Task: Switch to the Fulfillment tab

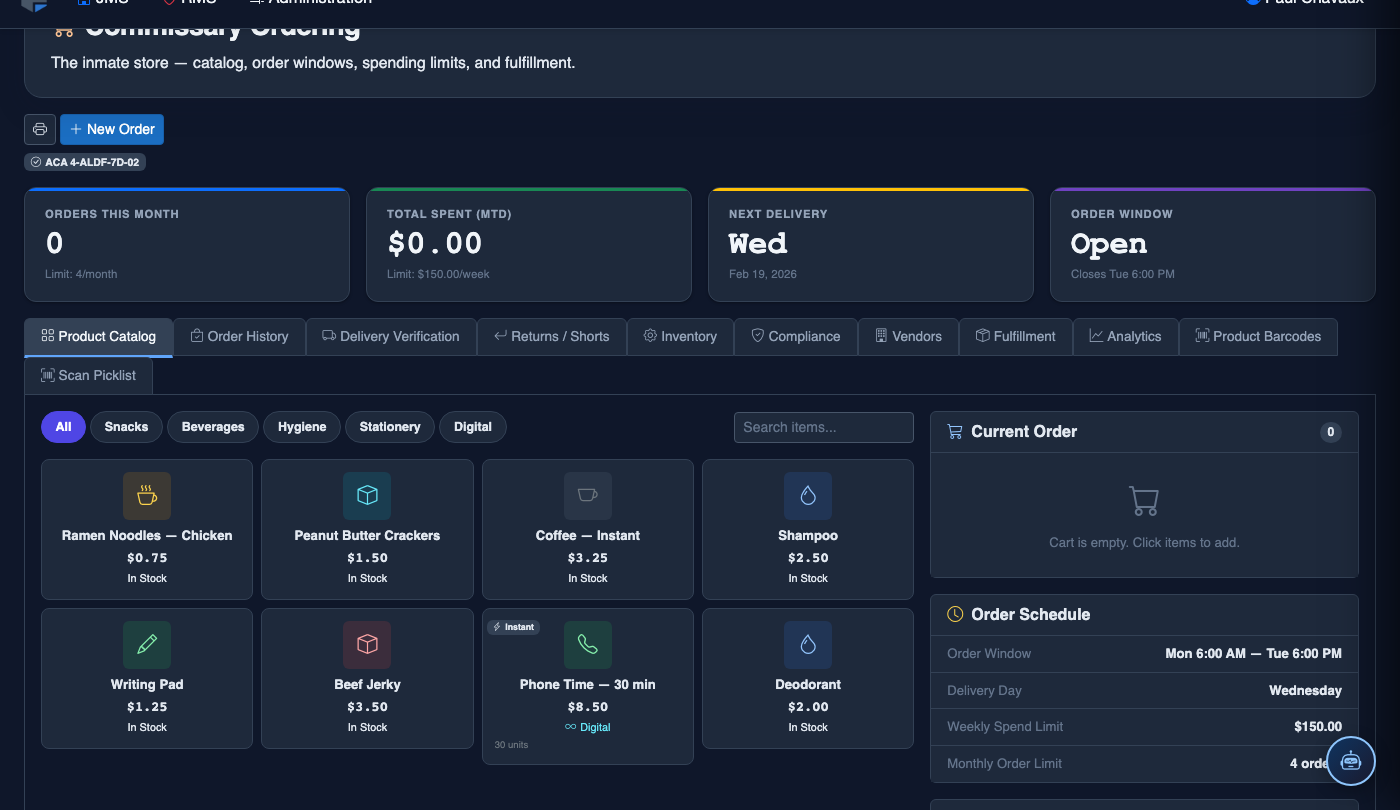Action: 1016,336
